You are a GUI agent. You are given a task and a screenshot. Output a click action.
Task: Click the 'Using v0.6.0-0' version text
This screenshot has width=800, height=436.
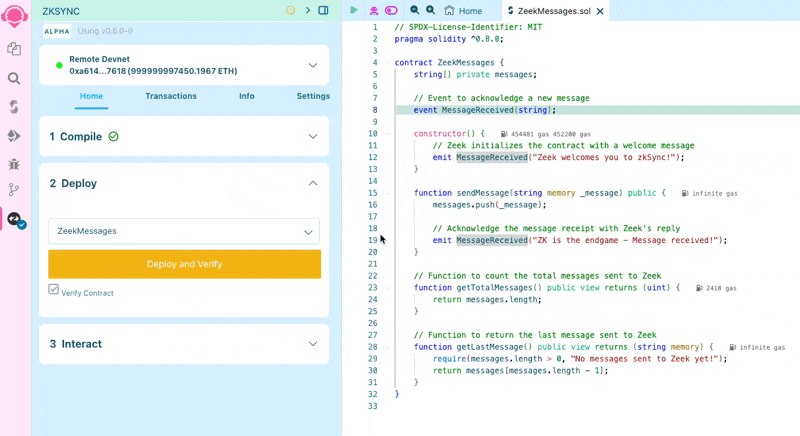(105, 31)
